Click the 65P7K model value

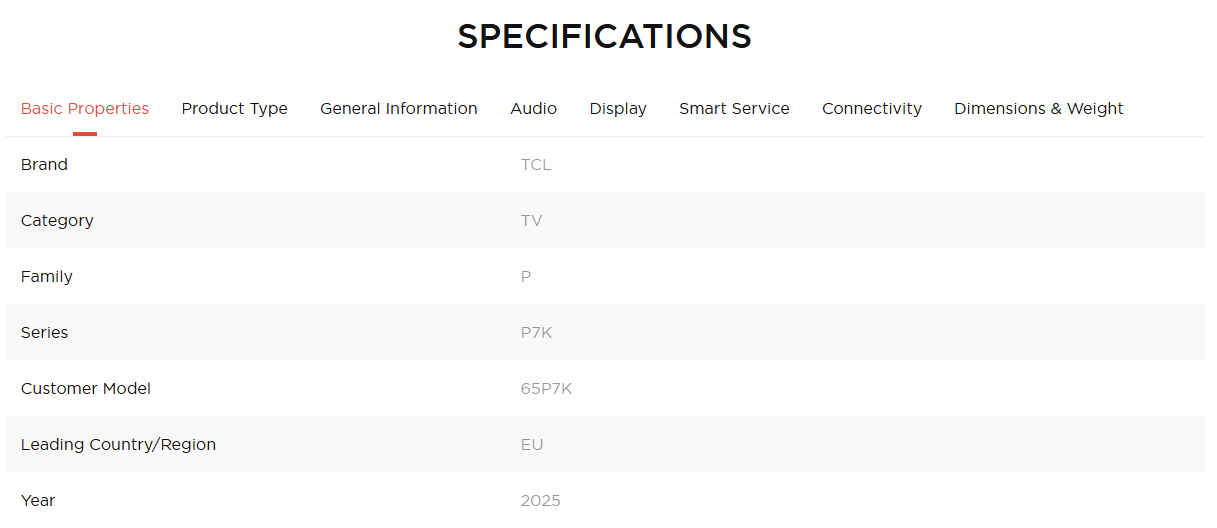point(546,389)
